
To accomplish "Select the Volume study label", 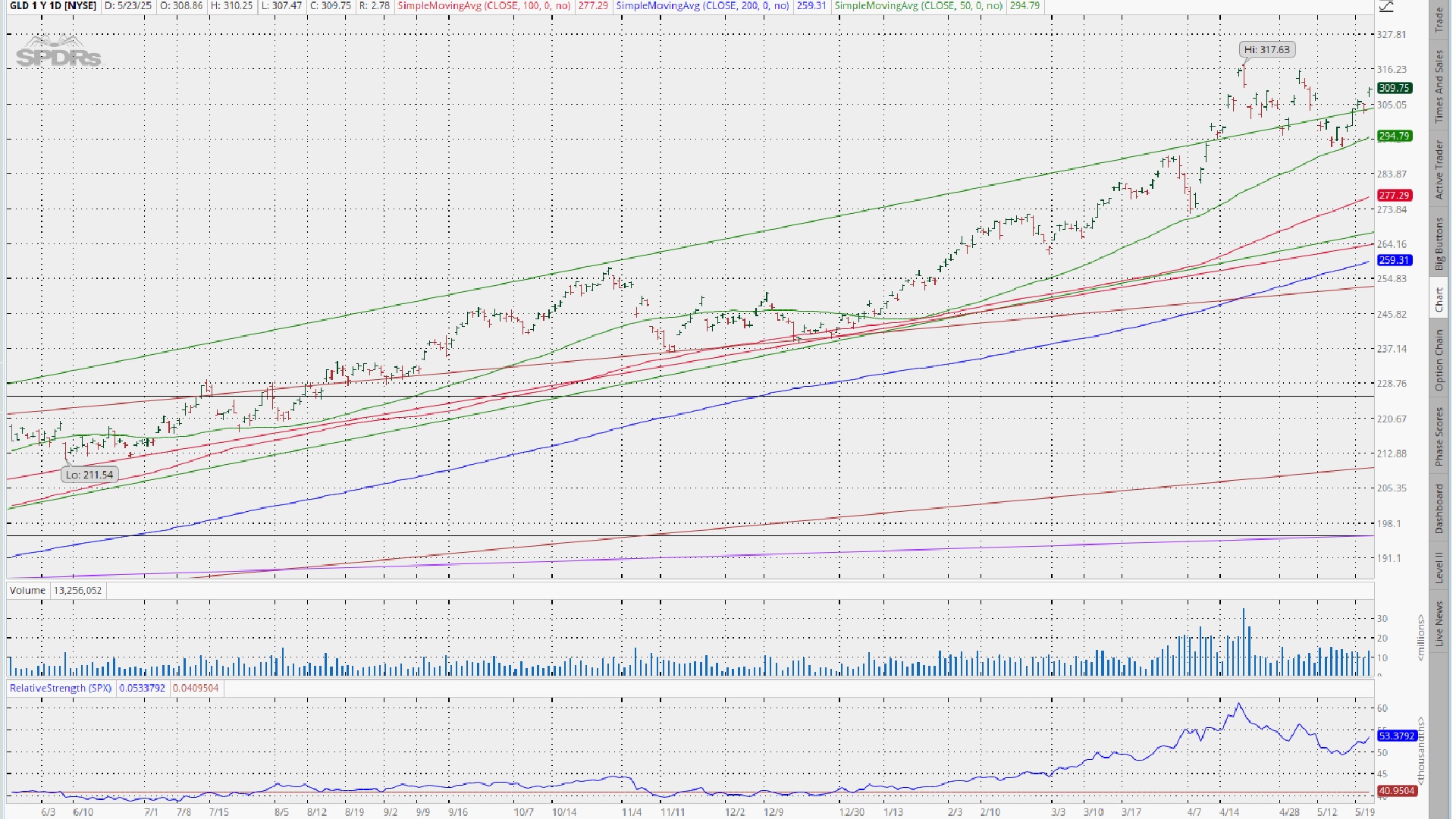I will click(x=28, y=591).
